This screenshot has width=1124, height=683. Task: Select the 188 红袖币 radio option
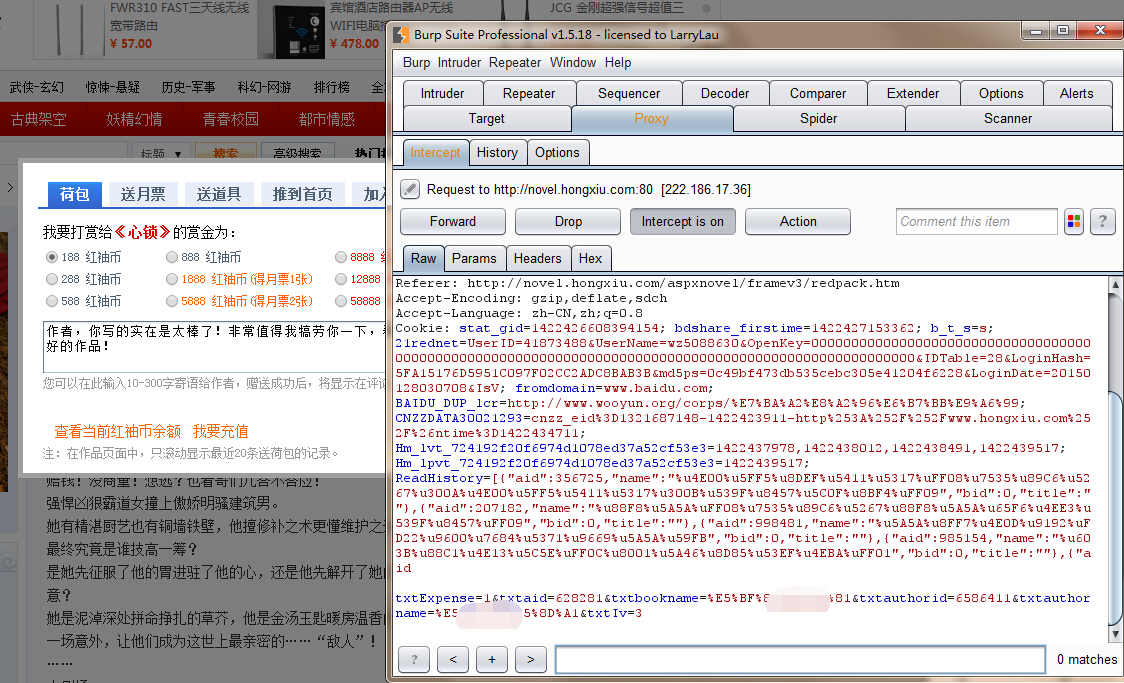[52, 257]
